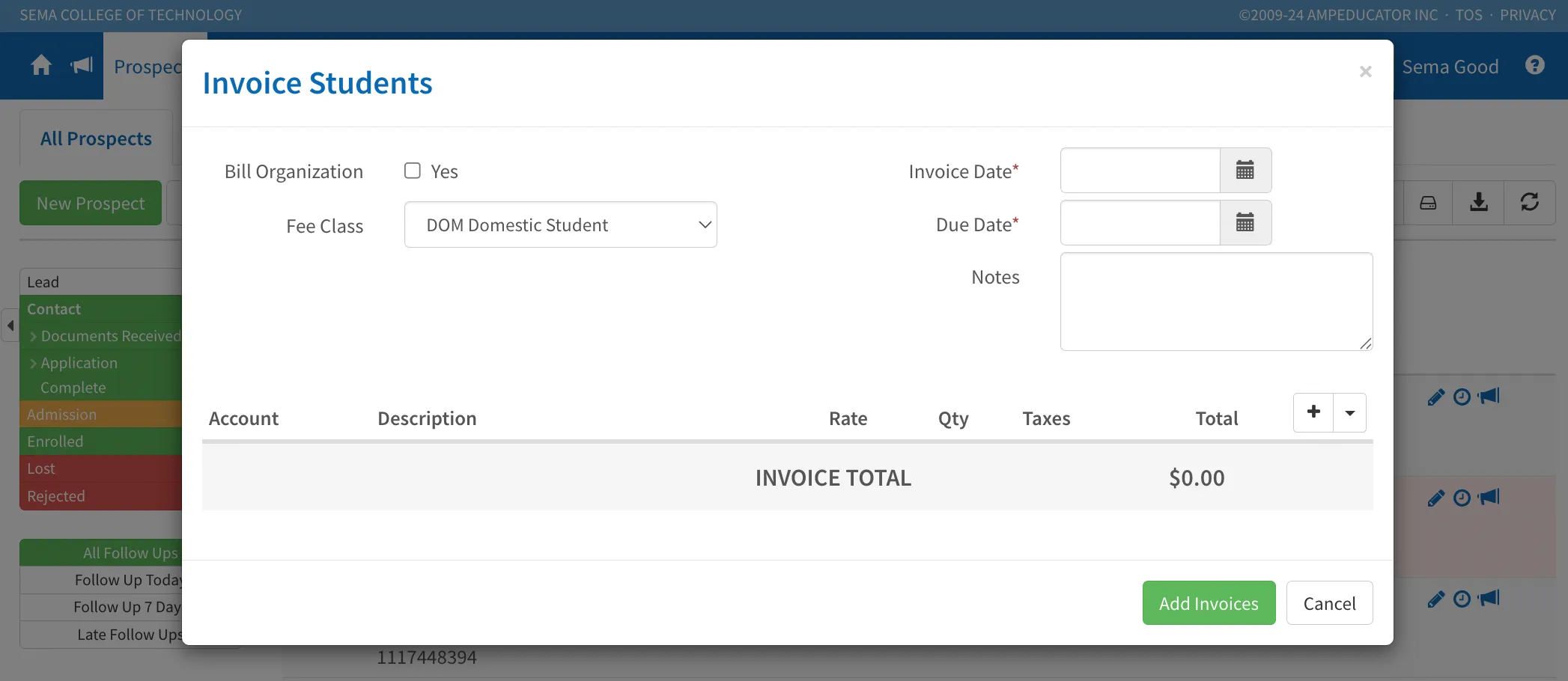Click the download icon in background toolbar
The height and width of the screenshot is (681, 1568).
click(x=1479, y=203)
